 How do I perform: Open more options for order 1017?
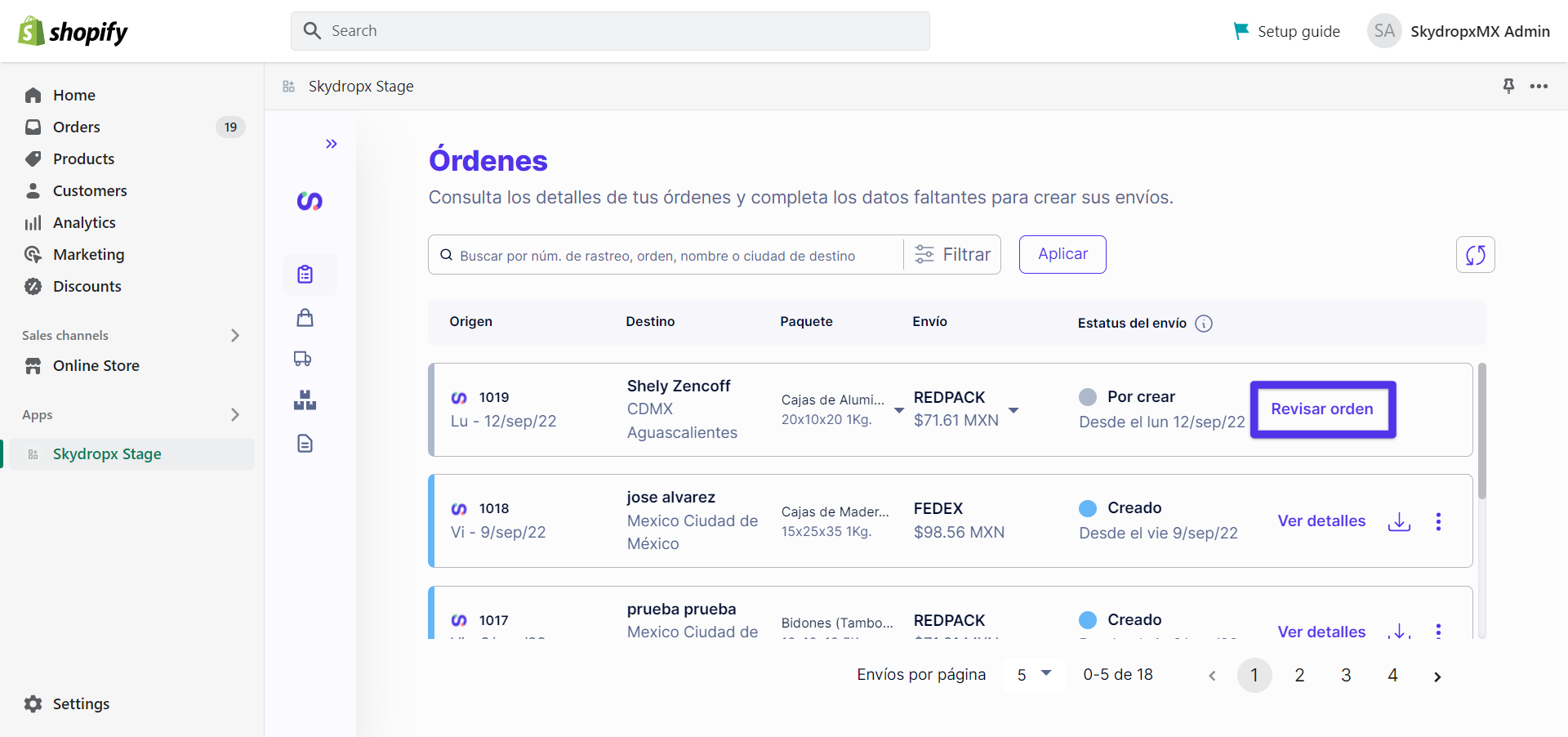pos(1438,630)
